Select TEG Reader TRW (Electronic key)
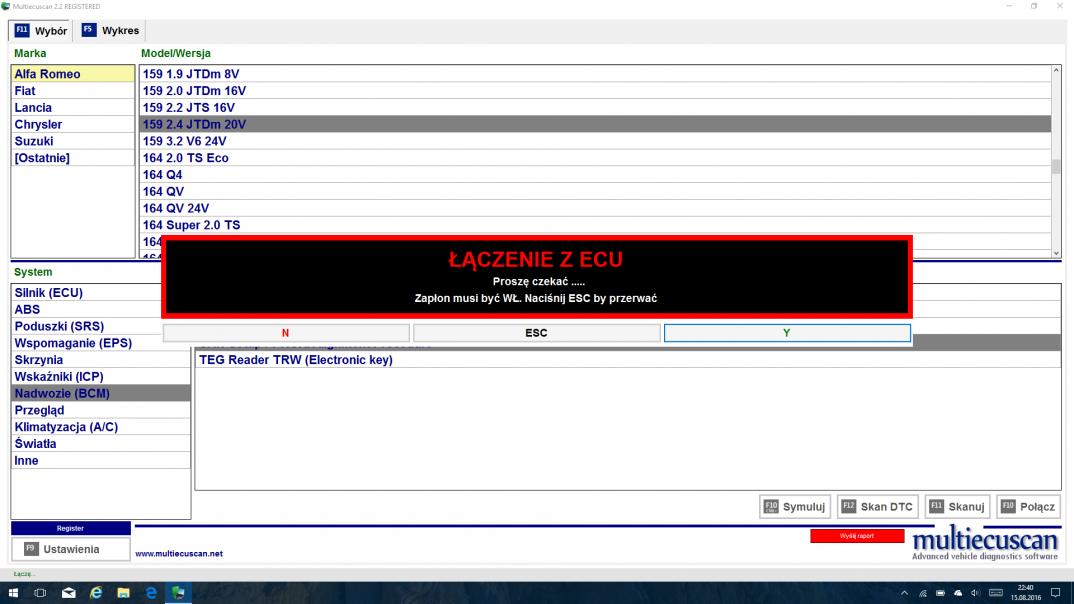 627,360
